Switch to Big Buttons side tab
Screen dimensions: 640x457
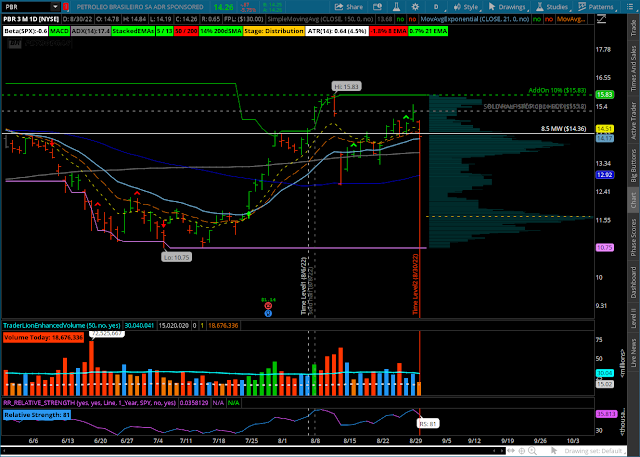pyautogui.click(x=633, y=165)
